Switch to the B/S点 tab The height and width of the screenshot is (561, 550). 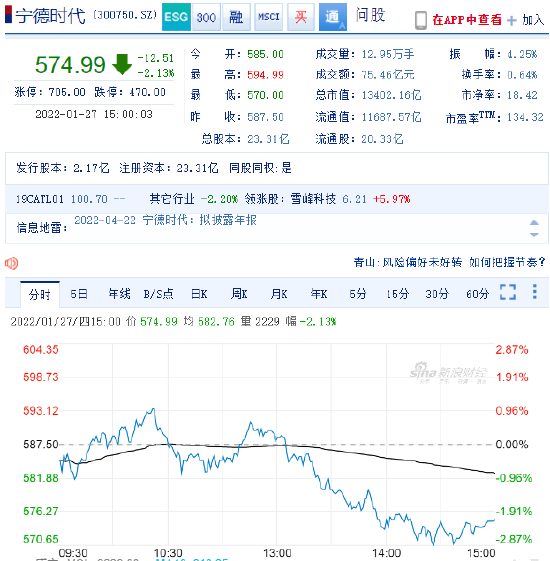pos(159,294)
